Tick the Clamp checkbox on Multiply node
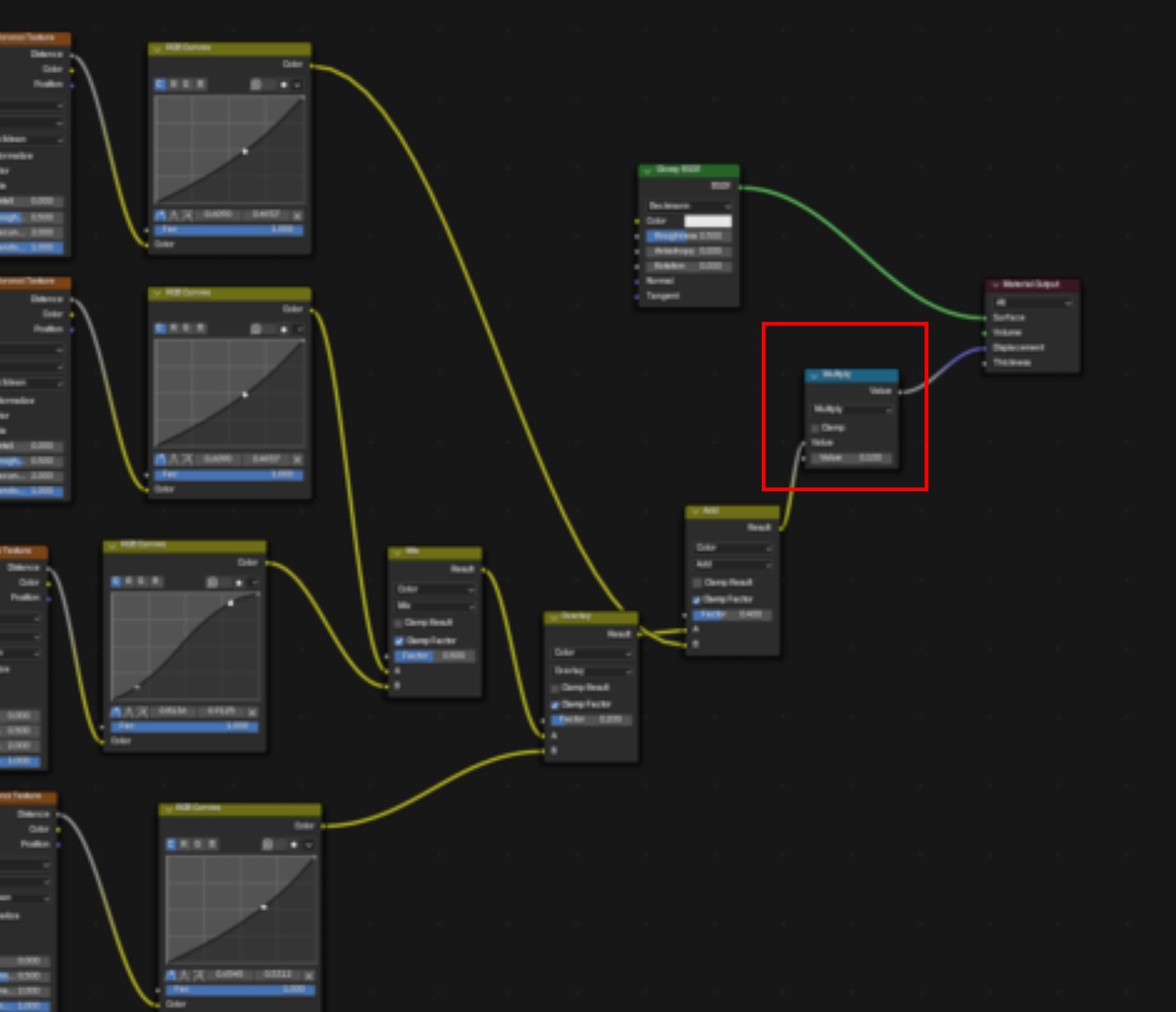 pos(815,428)
